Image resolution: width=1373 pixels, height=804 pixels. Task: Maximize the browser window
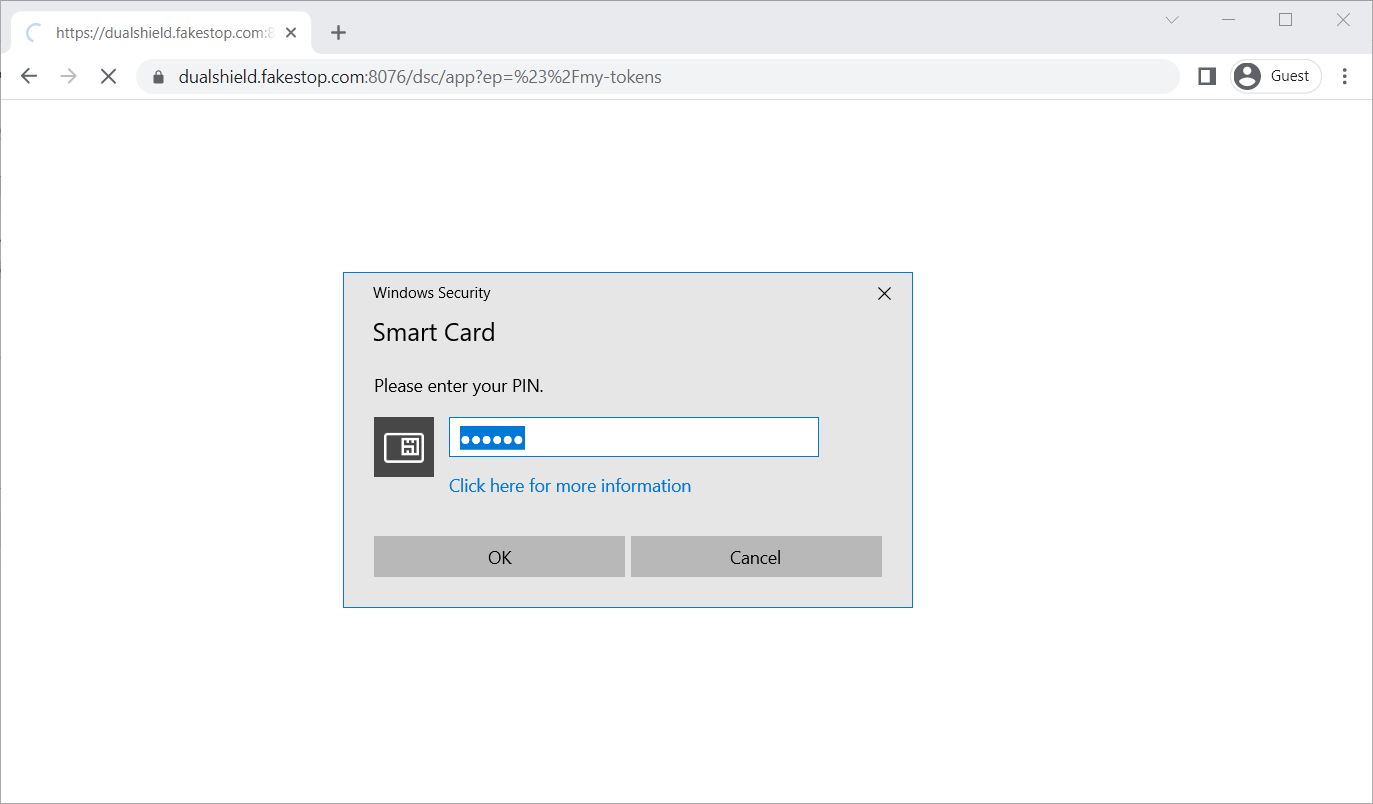(1286, 20)
